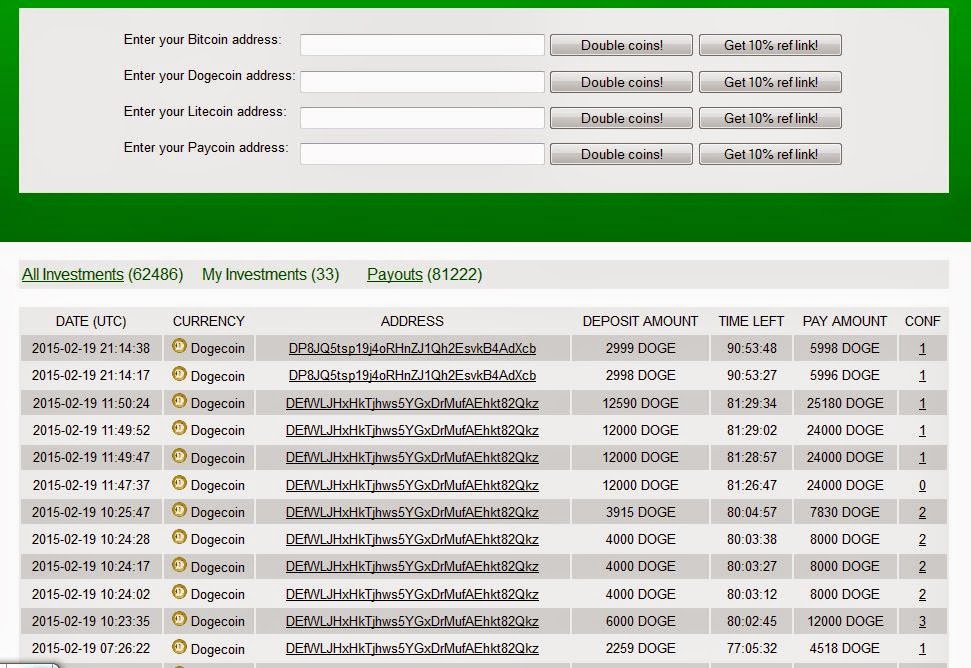The image size is (971, 668).
Task: Select the 3915 DOGE deposit amount
Action: [x=640, y=513]
